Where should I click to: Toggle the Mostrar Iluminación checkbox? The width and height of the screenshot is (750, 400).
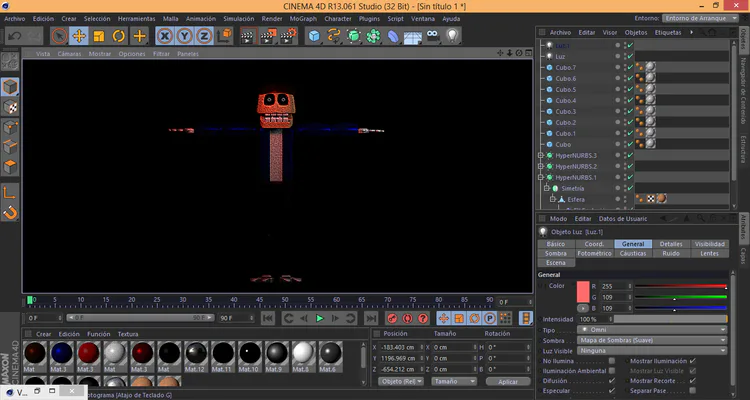[x=693, y=361]
